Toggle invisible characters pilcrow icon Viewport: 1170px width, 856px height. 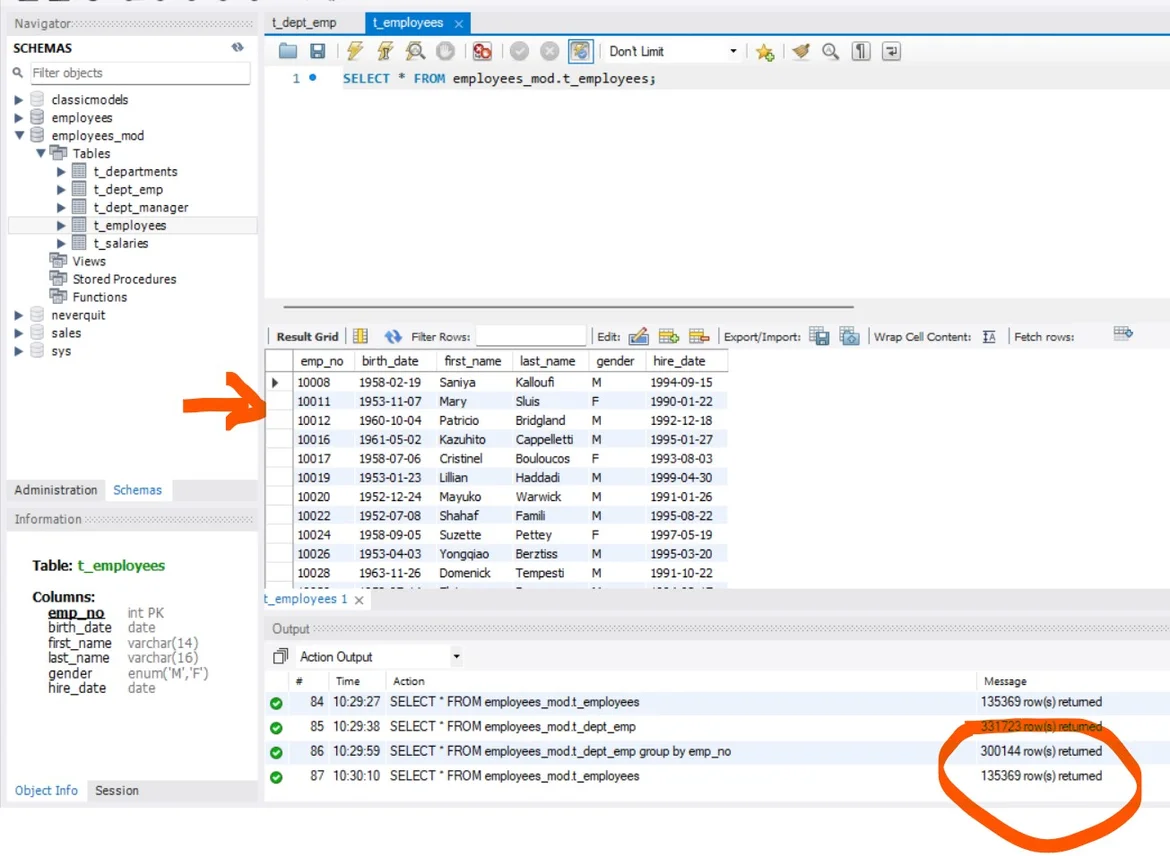coord(860,52)
